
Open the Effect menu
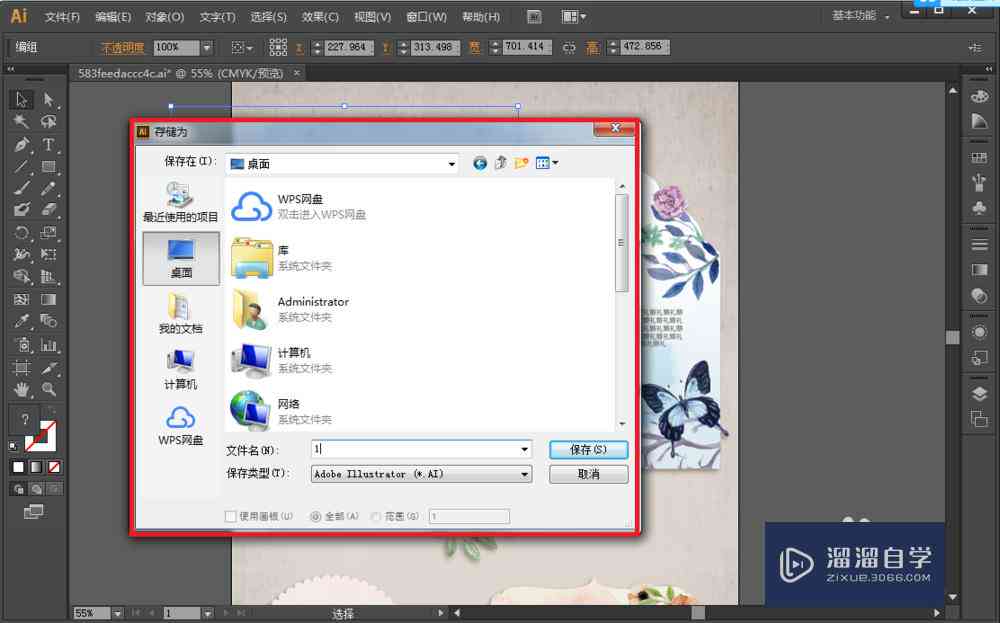pyautogui.click(x=320, y=17)
